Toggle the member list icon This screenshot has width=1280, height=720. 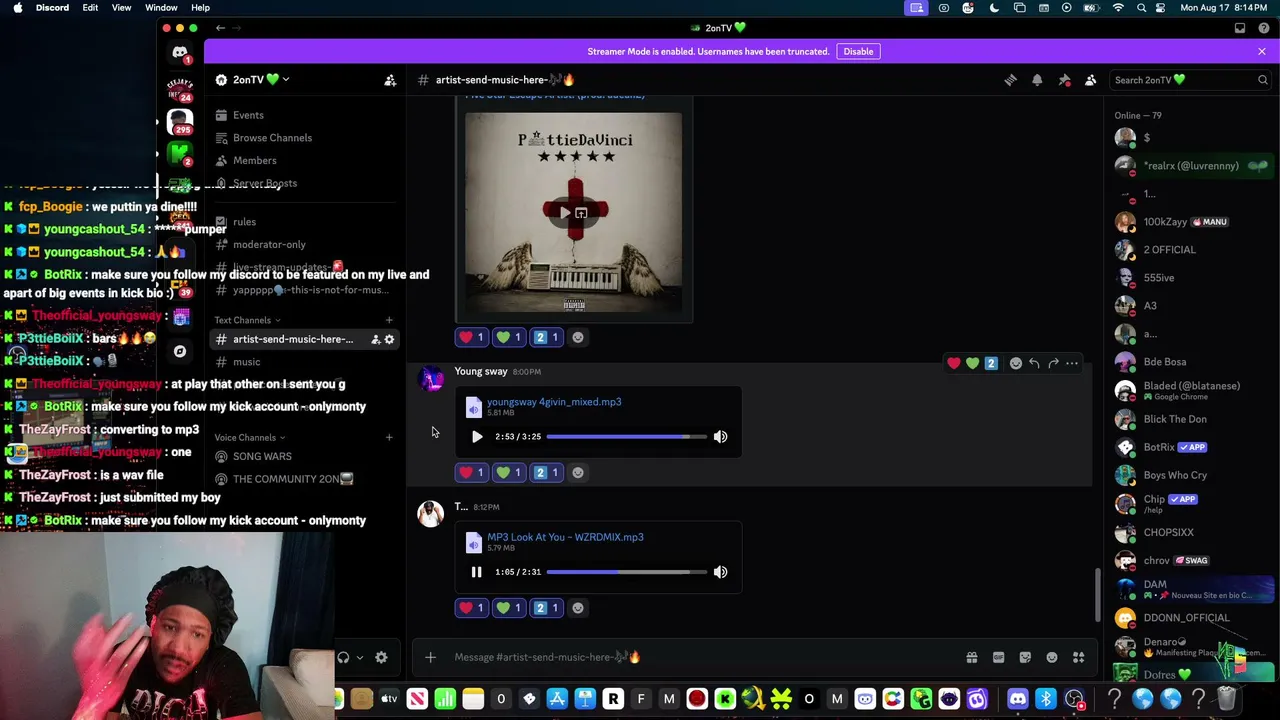click(x=1091, y=80)
